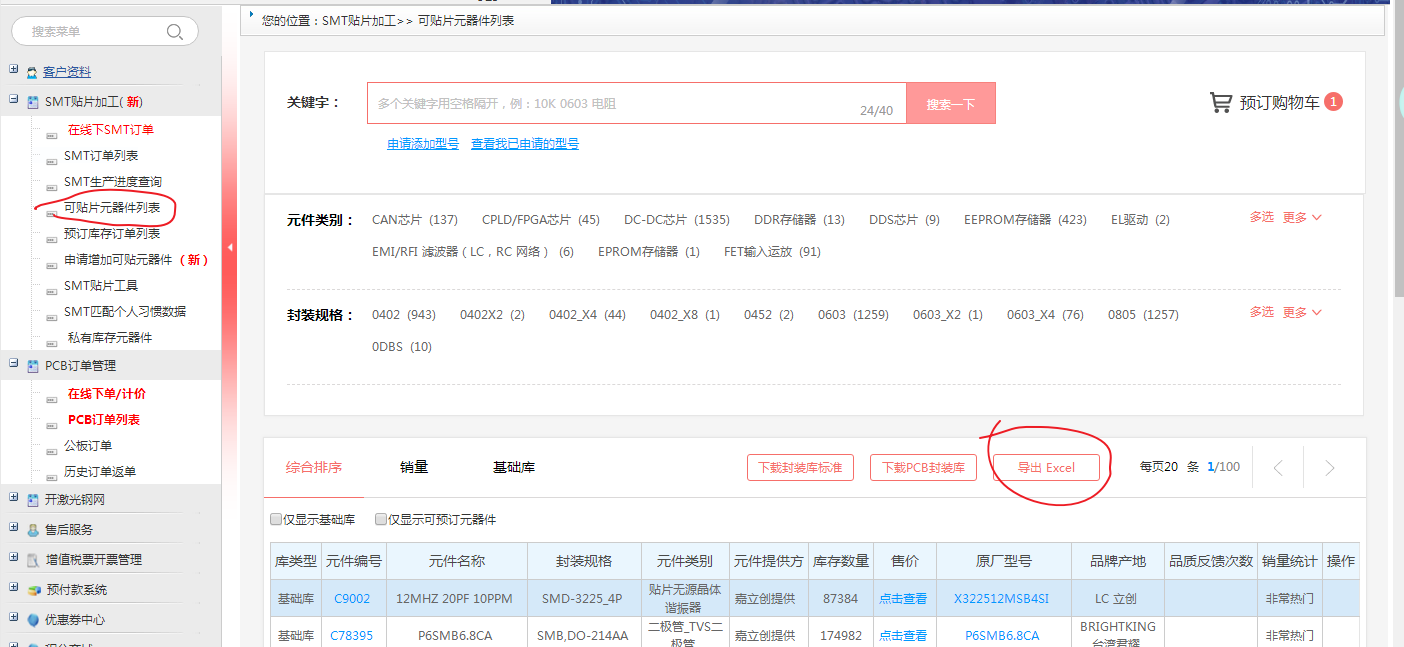Open the 预订购物车 shopping cart icon
The width and height of the screenshot is (1404, 647).
[x=1220, y=103]
